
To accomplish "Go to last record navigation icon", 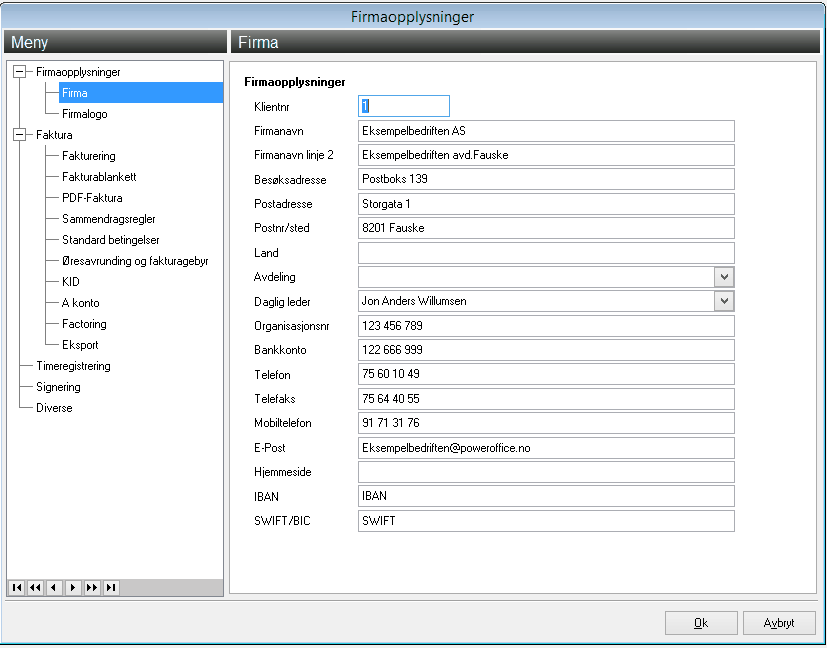I will (x=111, y=587).
